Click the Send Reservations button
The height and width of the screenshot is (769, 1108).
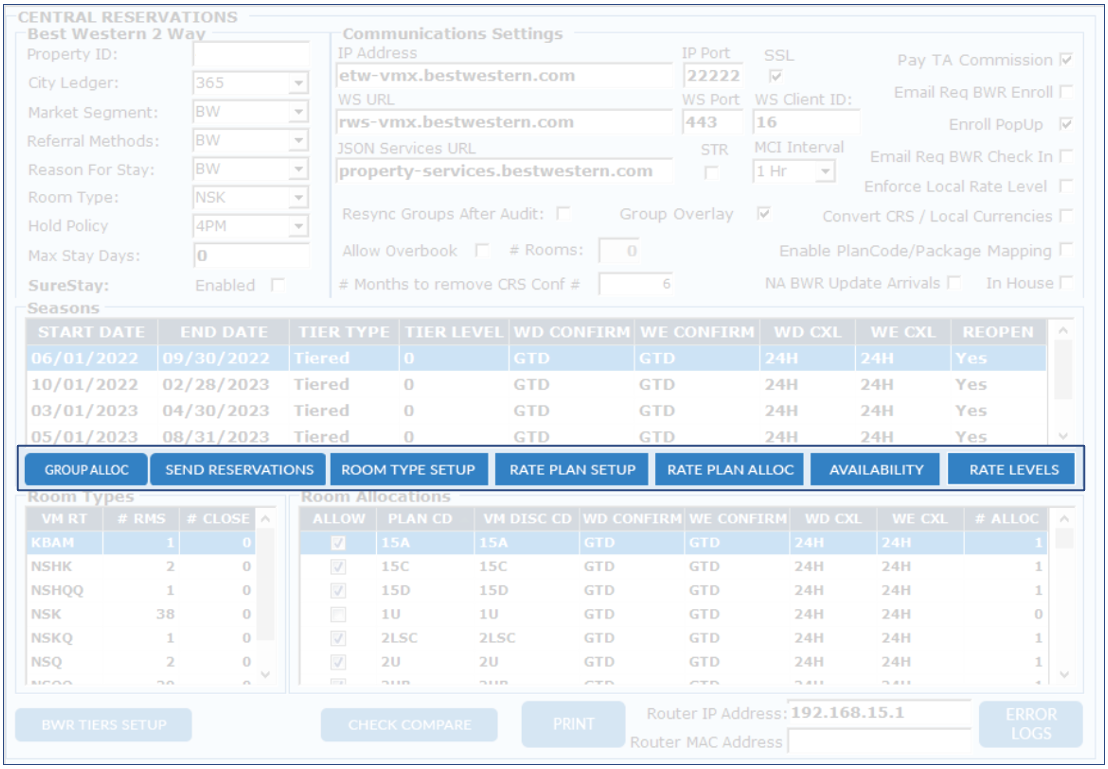[x=239, y=469]
